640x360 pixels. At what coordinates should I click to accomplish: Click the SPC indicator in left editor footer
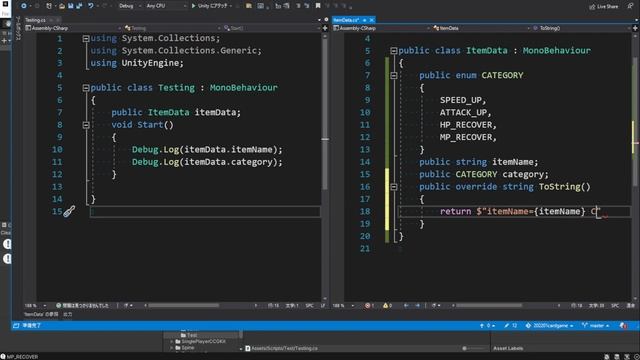[x=309, y=305]
